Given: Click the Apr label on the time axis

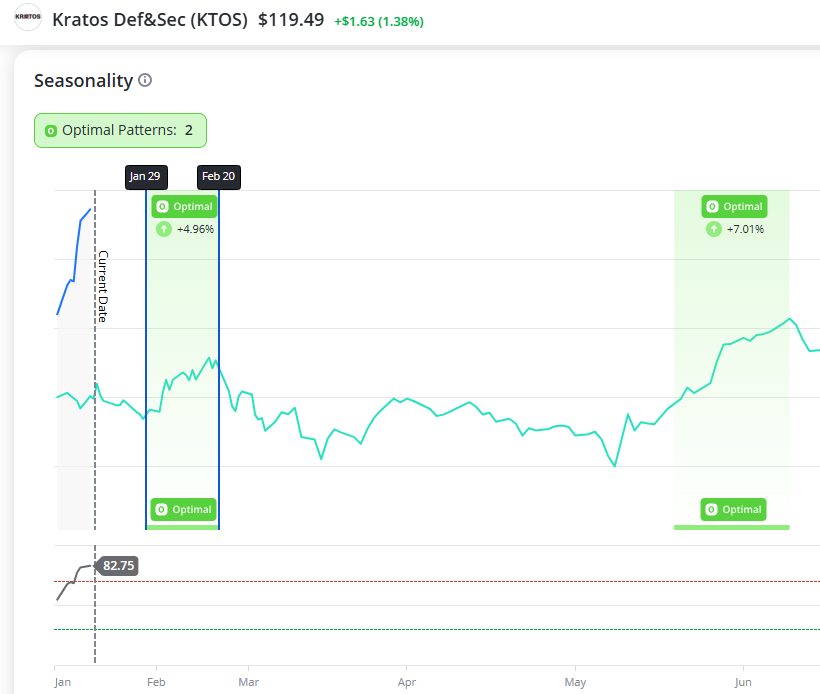Looking at the screenshot, I should 407,682.
